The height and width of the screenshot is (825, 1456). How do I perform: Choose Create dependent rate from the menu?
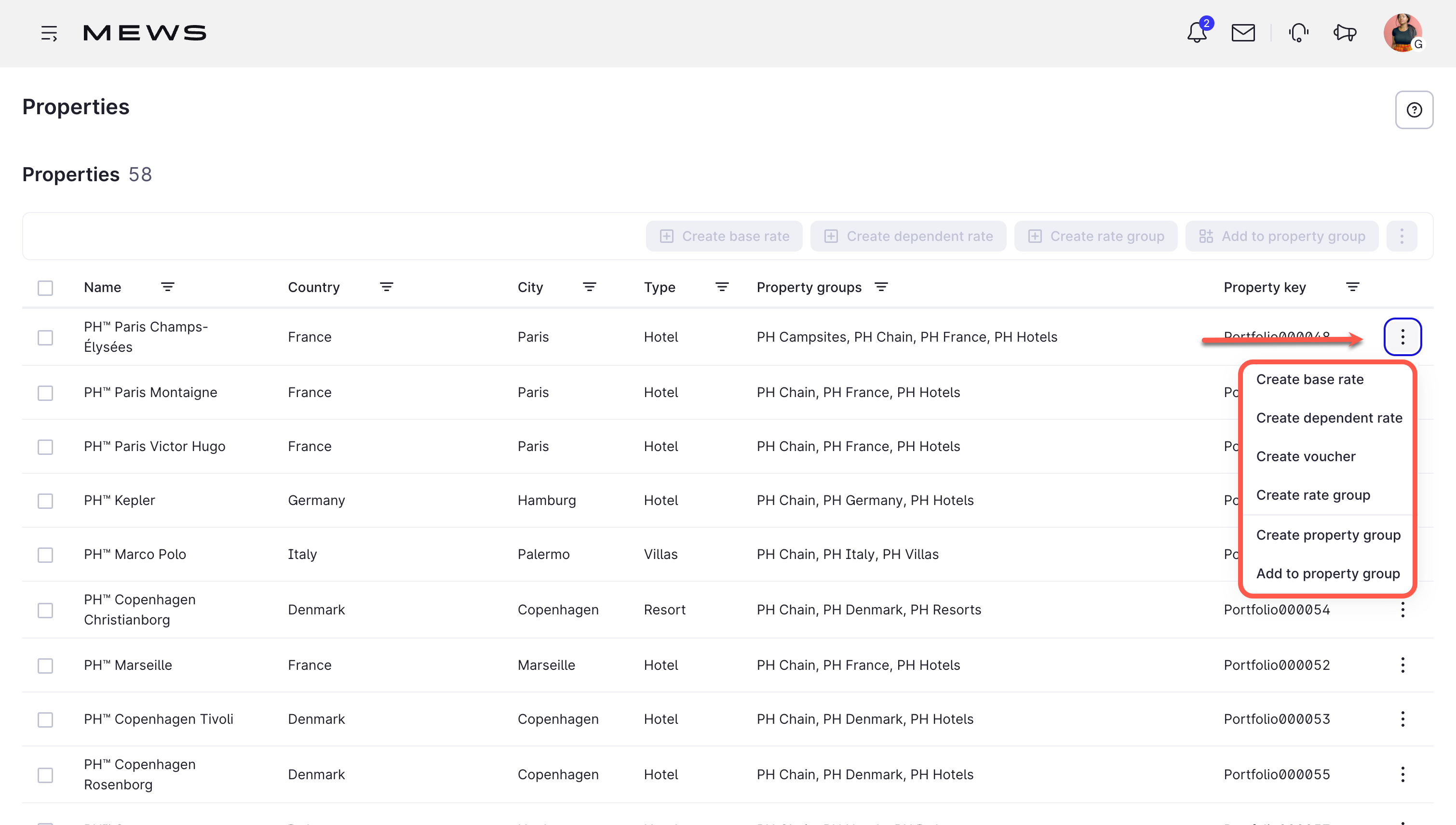(x=1327, y=418)
